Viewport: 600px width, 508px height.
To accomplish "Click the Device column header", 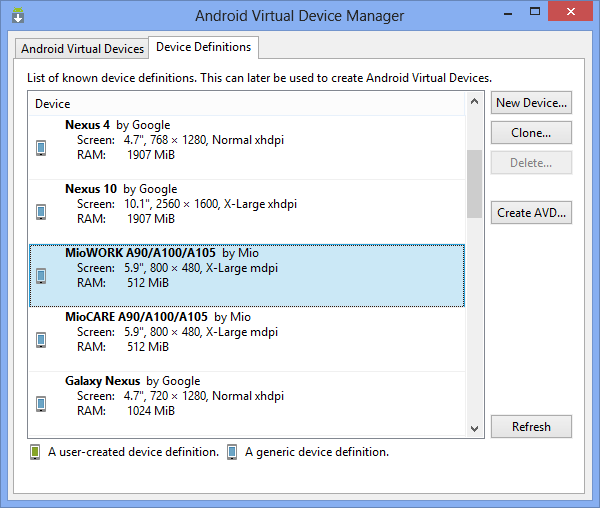I will (x=247, y=104).
